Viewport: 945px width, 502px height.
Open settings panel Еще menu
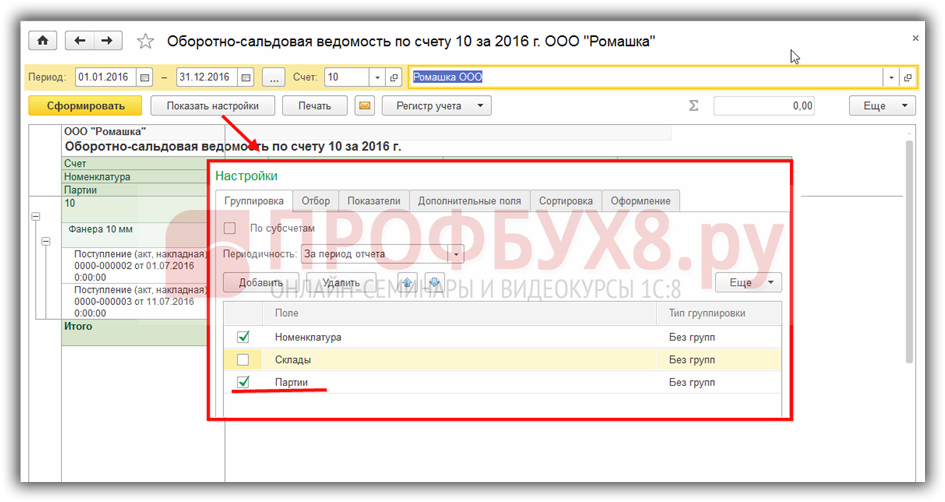748,283
